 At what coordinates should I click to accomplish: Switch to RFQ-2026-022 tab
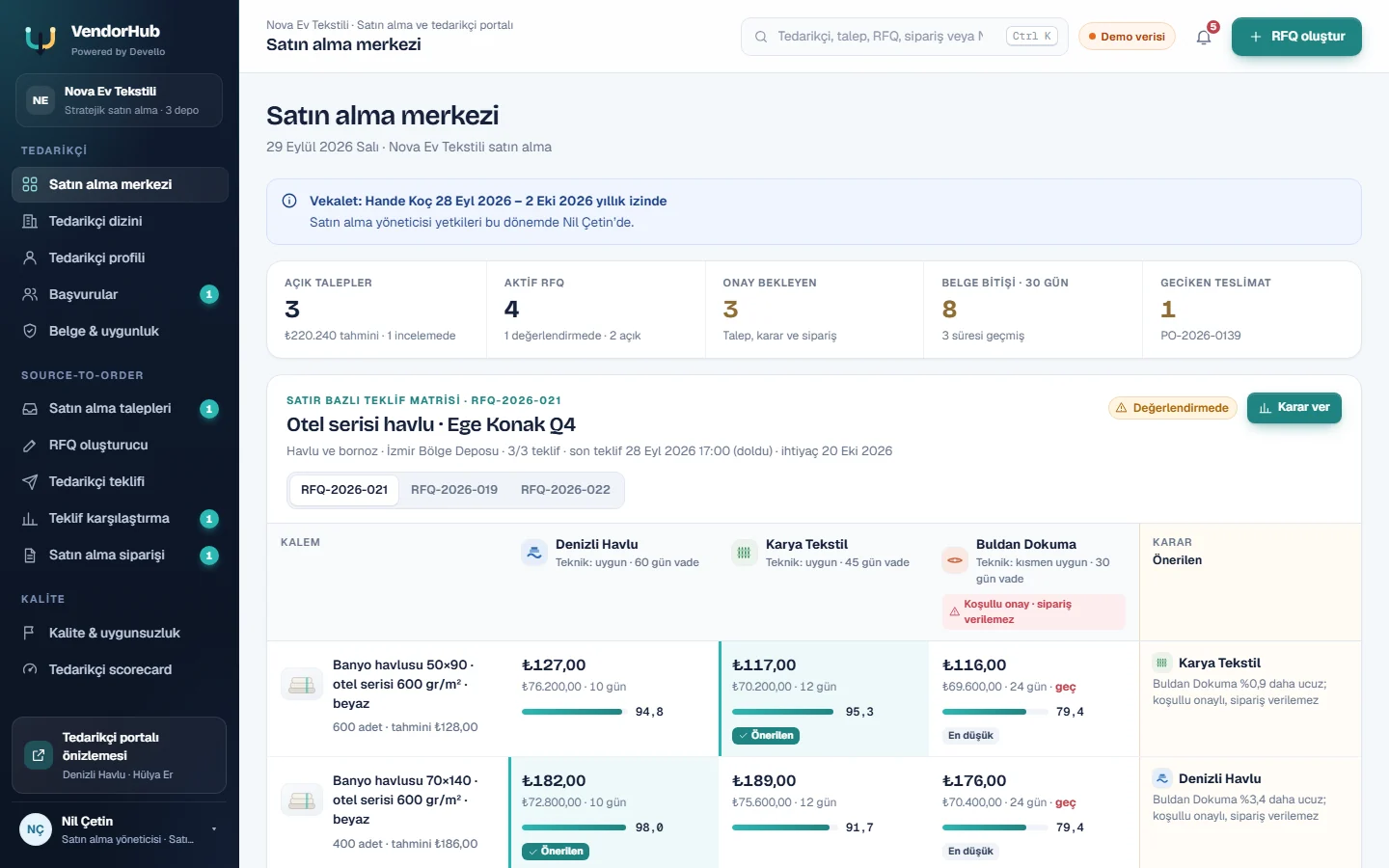pos(565,490)
